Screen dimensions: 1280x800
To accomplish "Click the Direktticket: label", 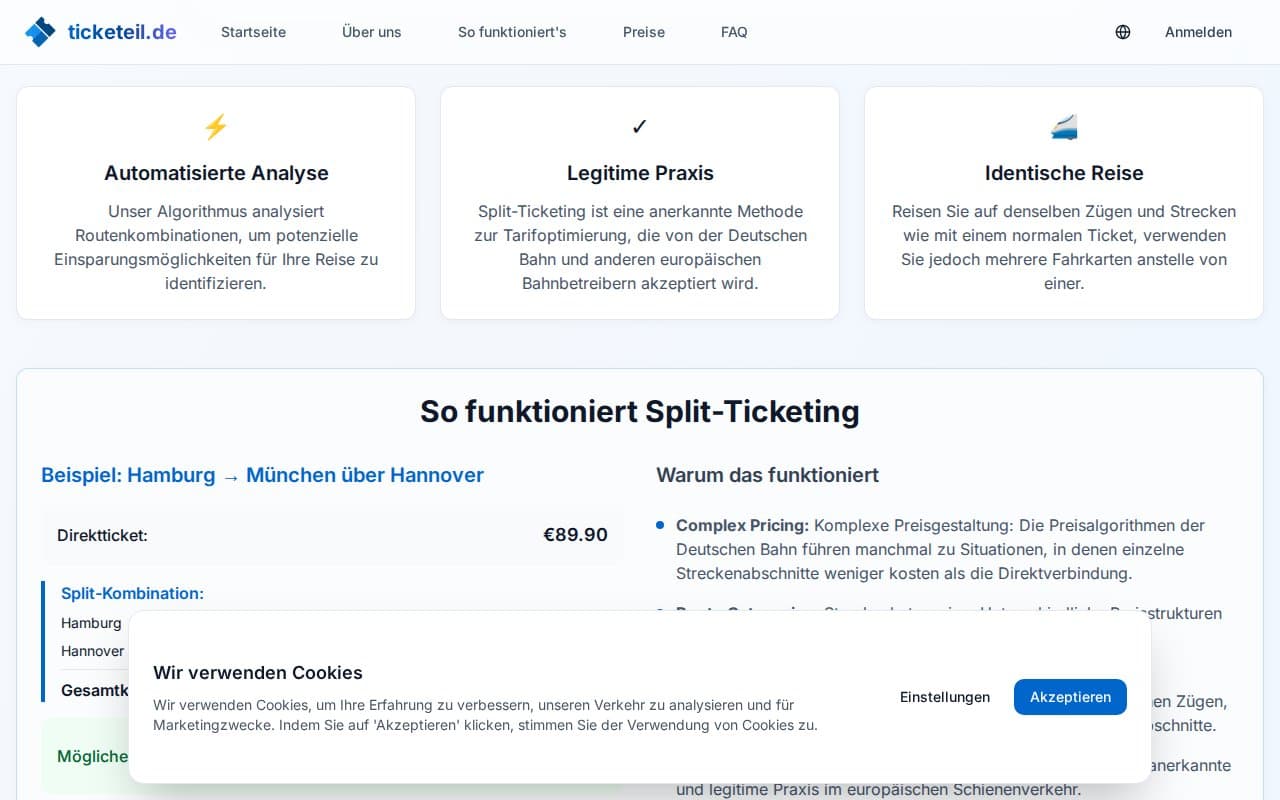I will pyautogui.click(x=102, y=535).
